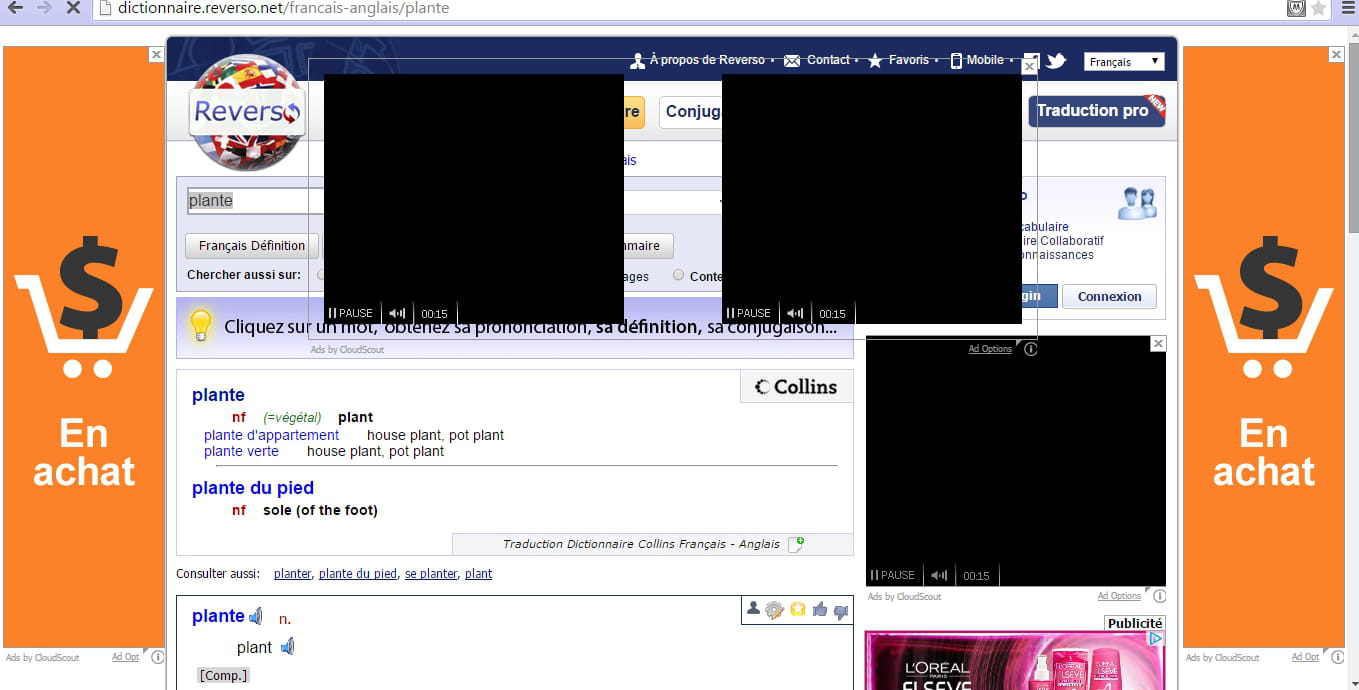The width and height of the screenshot is (1359, 690).
Task: Open the Conjugaison tab
Action: (x=691, y=112)
